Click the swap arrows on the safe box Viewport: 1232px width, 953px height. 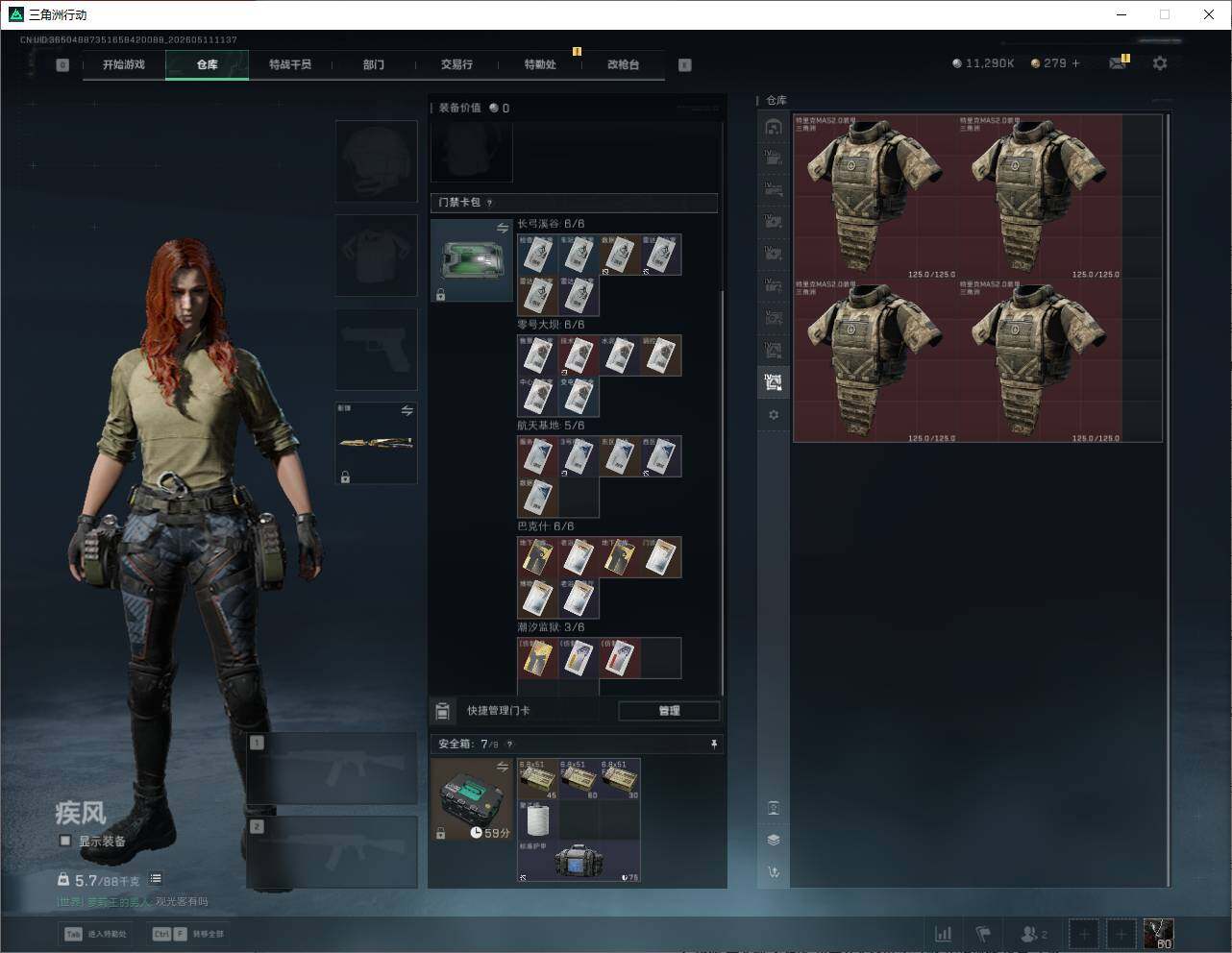click(503, 767)
